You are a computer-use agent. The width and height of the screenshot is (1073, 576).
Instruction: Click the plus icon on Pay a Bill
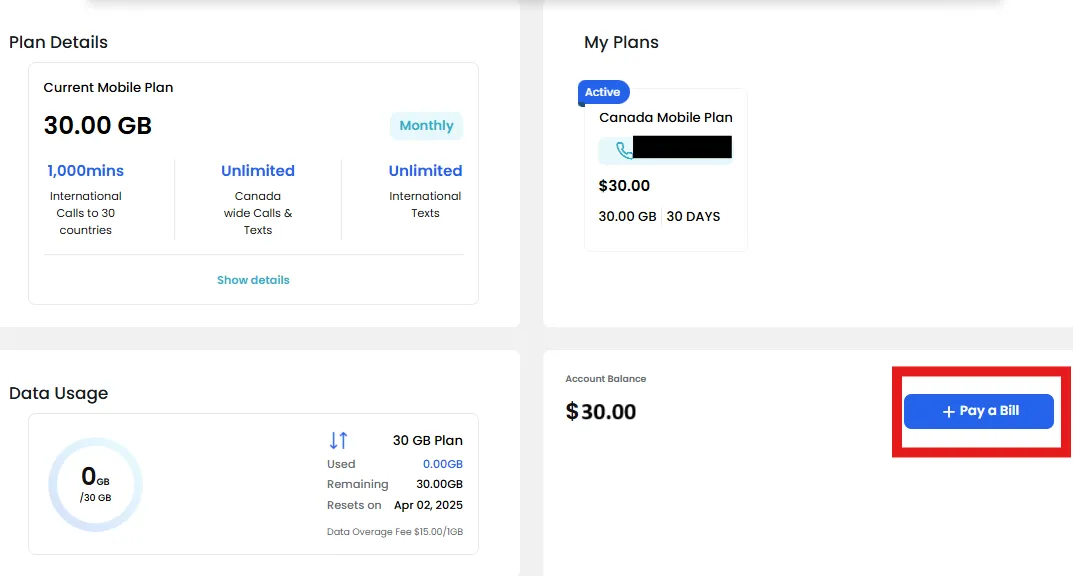[949, 412]
